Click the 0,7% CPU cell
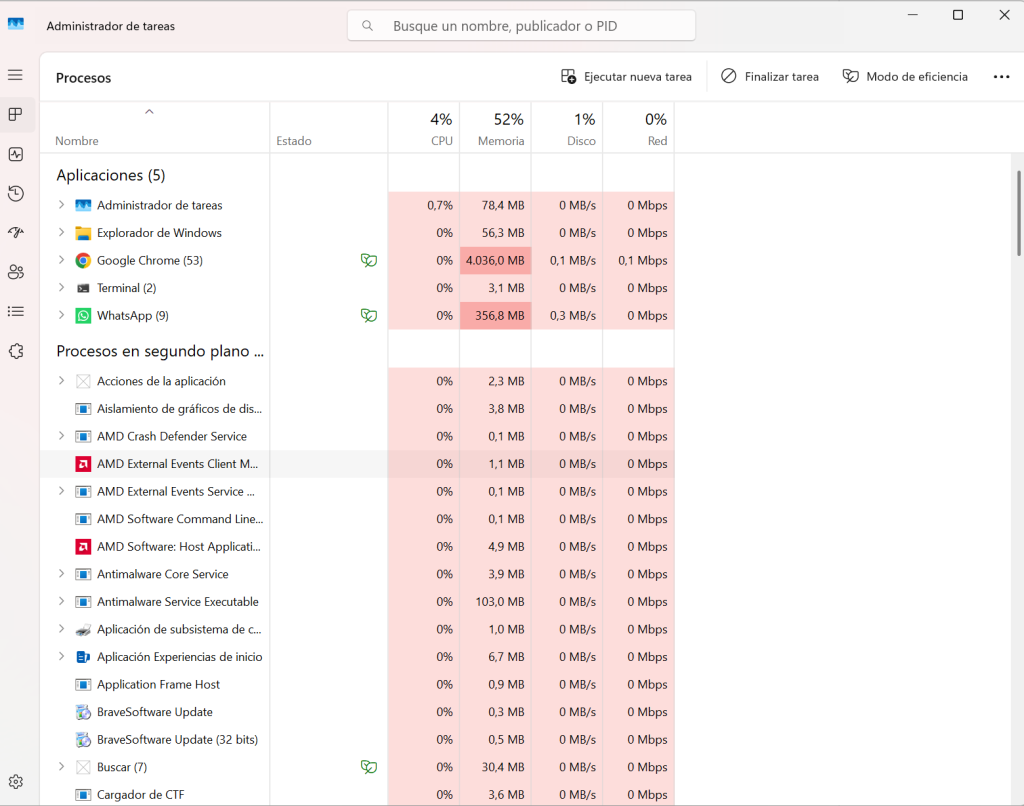 click(424, 205)
